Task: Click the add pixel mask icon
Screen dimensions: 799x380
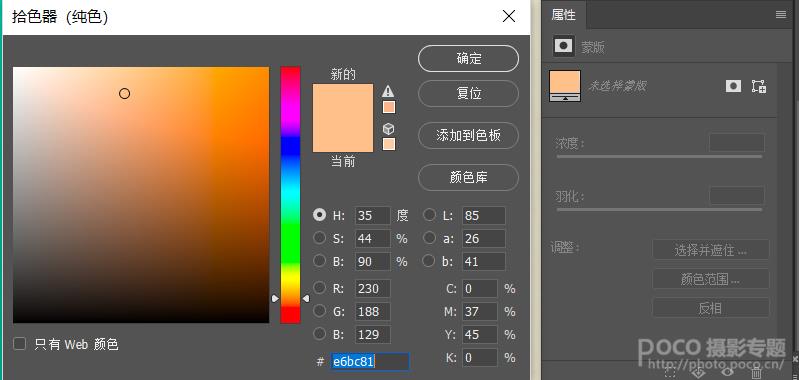Action: [733, 86]
